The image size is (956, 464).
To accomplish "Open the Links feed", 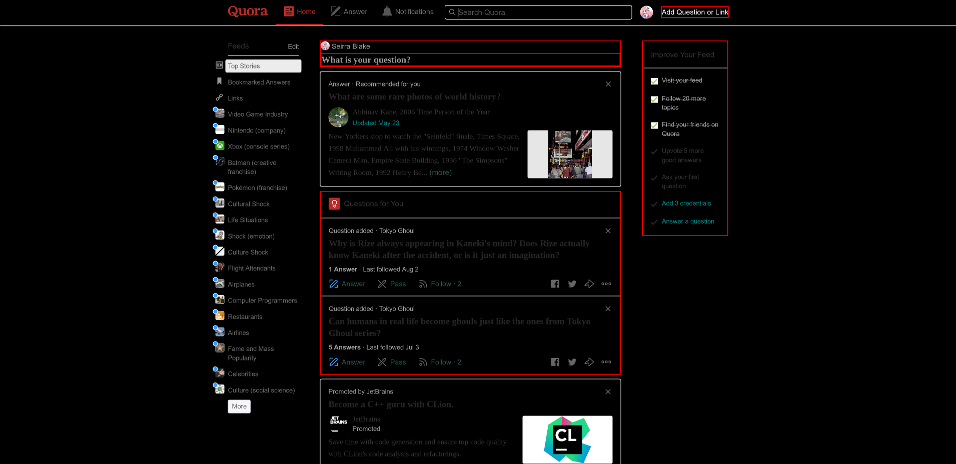I will (x=235, y=98).
